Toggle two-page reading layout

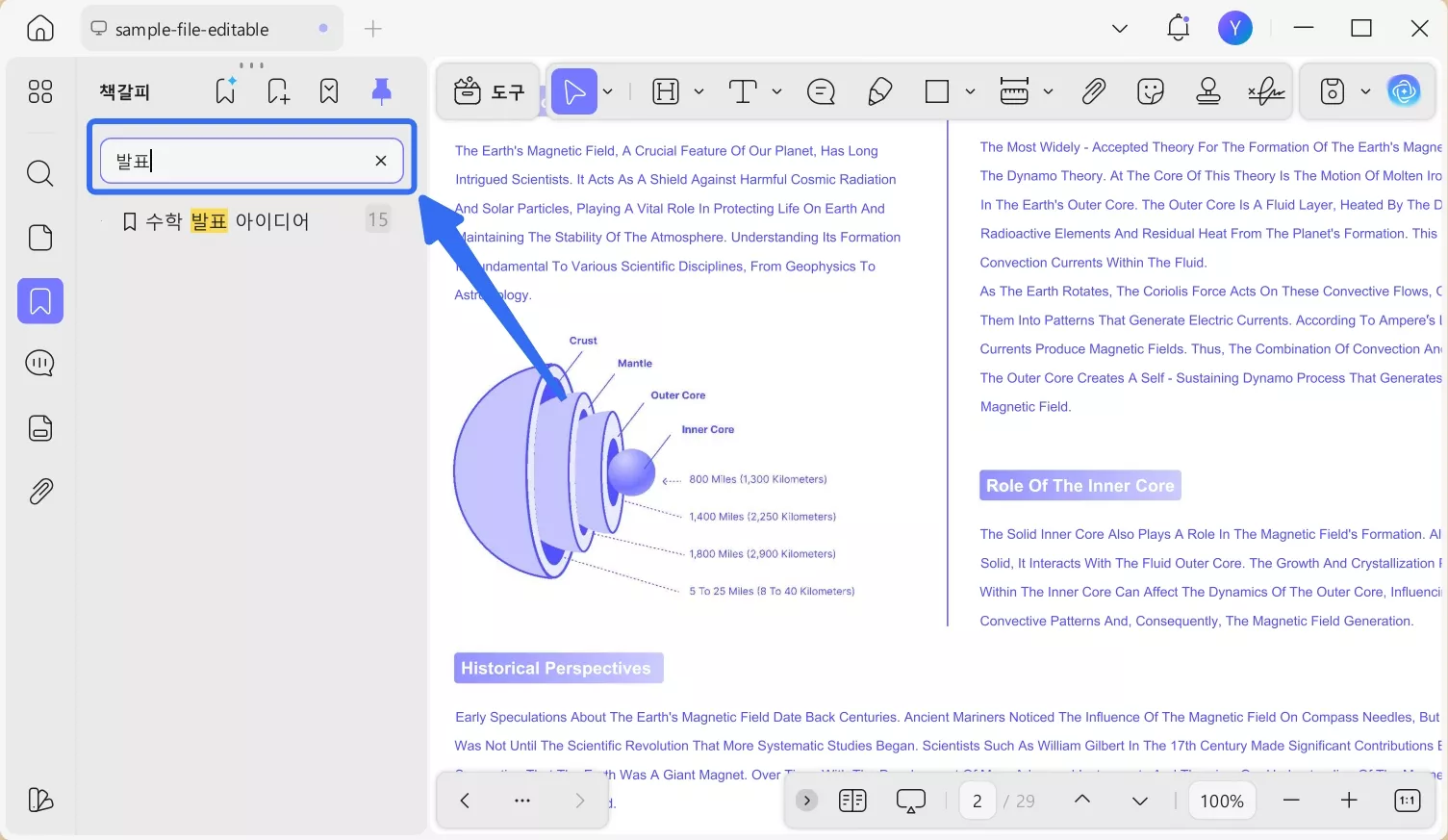pyautogui.click(x=852, y=801)
